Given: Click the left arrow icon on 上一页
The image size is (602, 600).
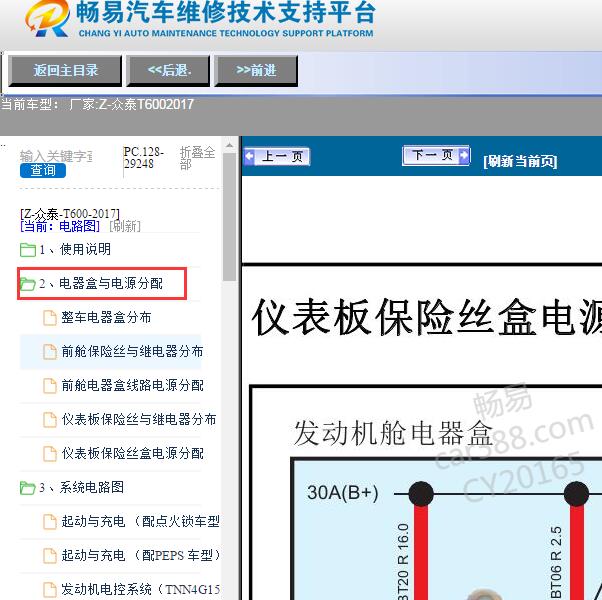Looking at the screenshot, I should point(250,157).
